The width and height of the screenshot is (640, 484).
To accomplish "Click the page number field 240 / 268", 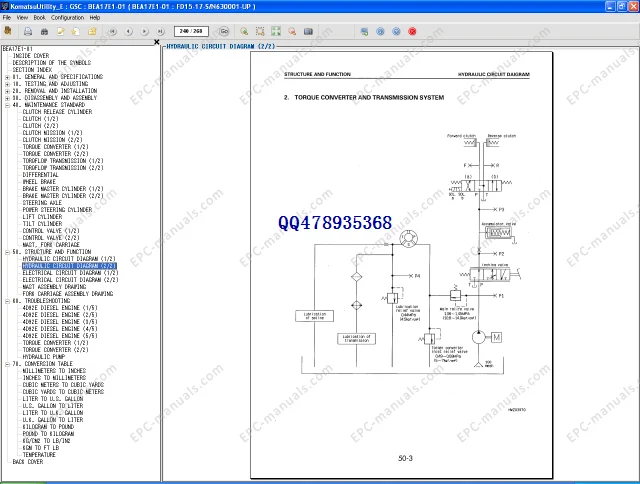I will 191,31.
